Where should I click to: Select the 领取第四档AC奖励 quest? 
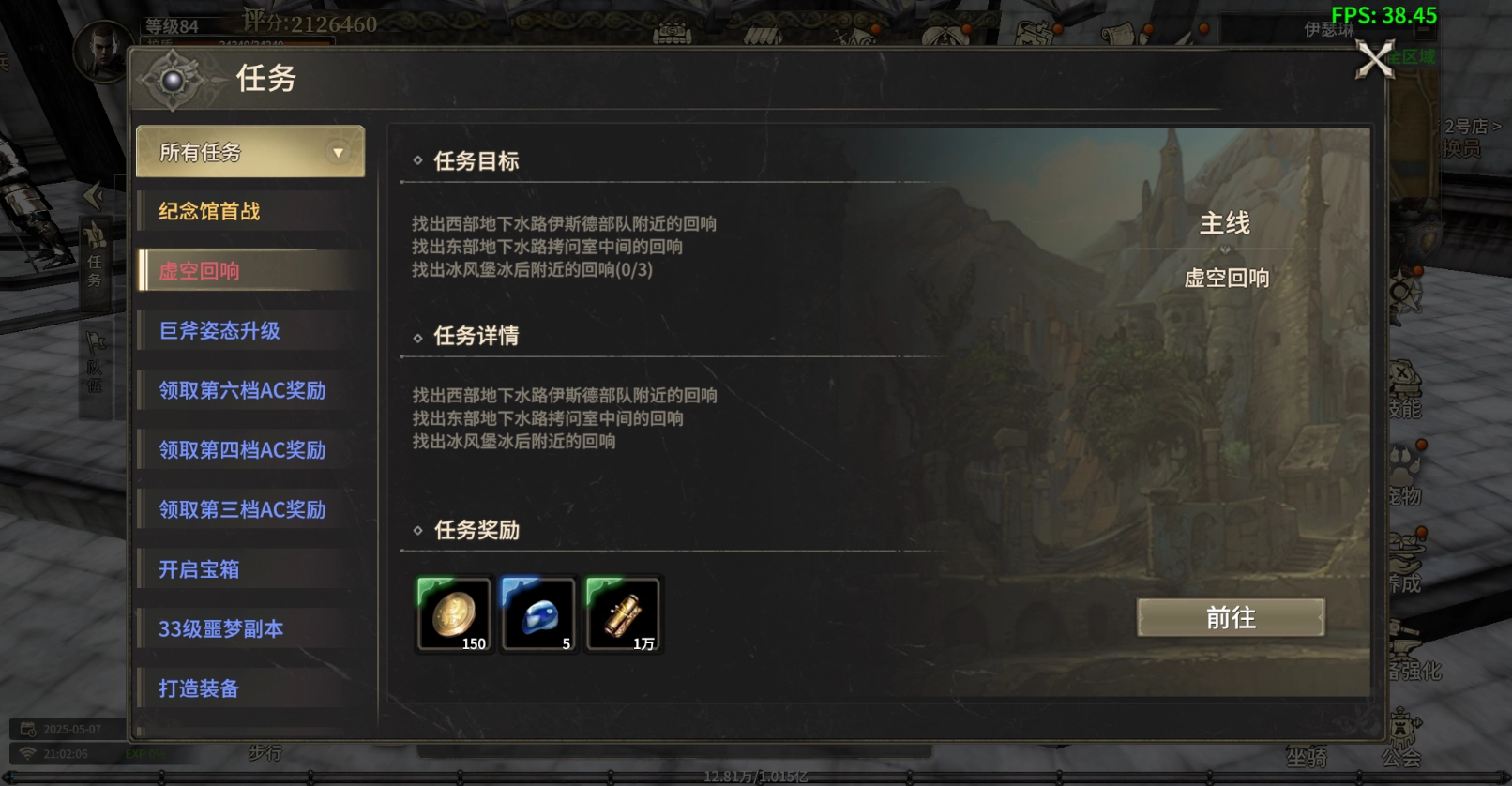pyautogui.click(x=250, y=450)
